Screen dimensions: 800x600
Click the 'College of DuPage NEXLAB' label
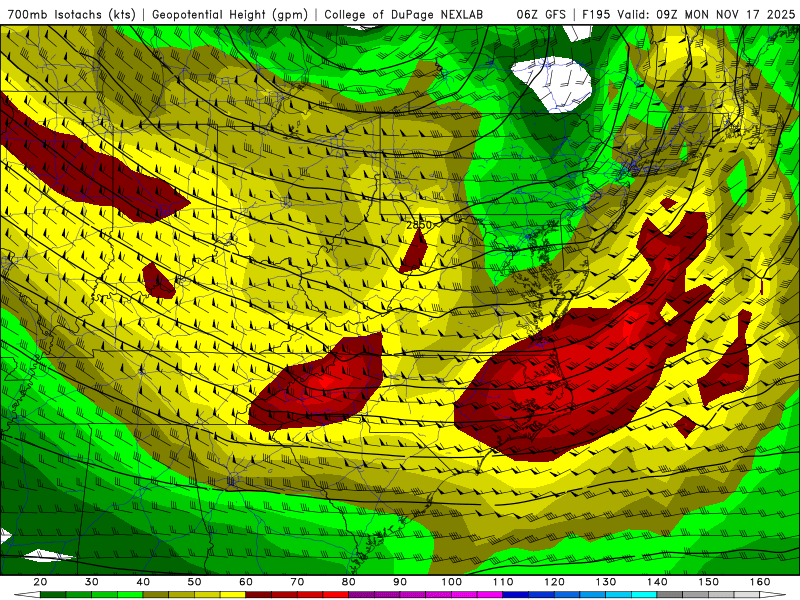tap(404, 15)
